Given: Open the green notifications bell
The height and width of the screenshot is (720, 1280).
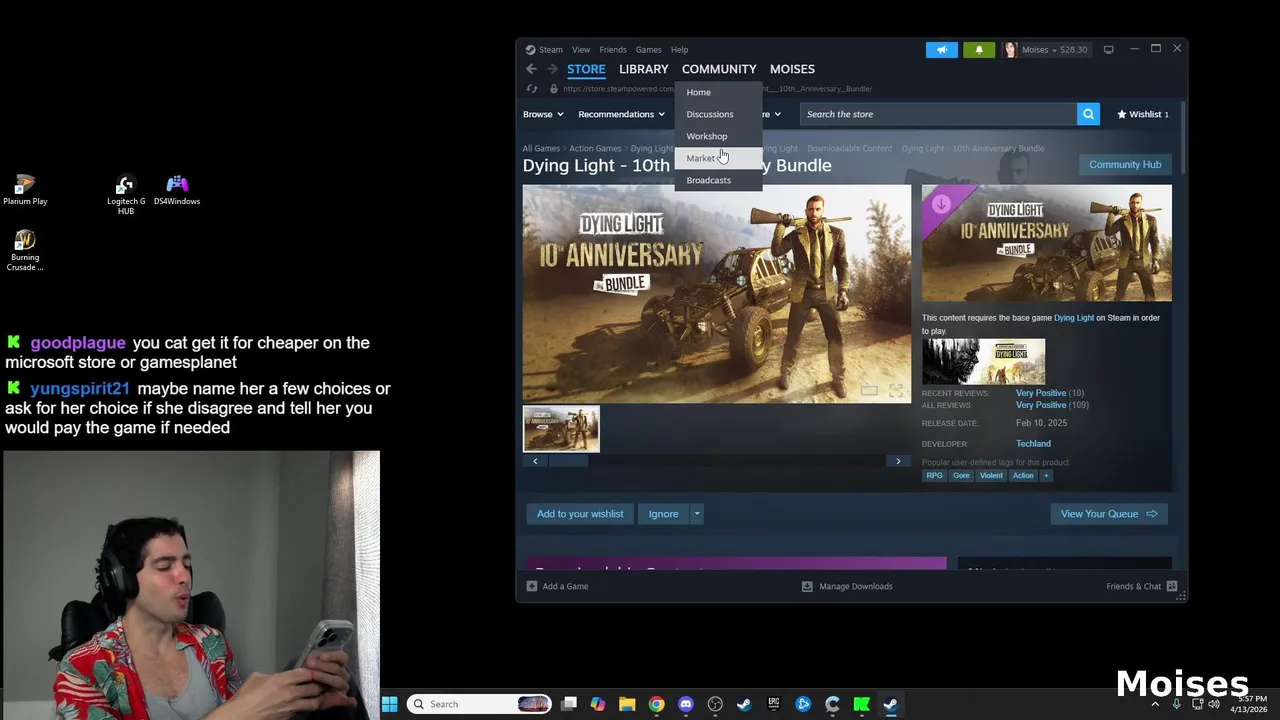Looking at the screenshot, I should click(979, 49).
